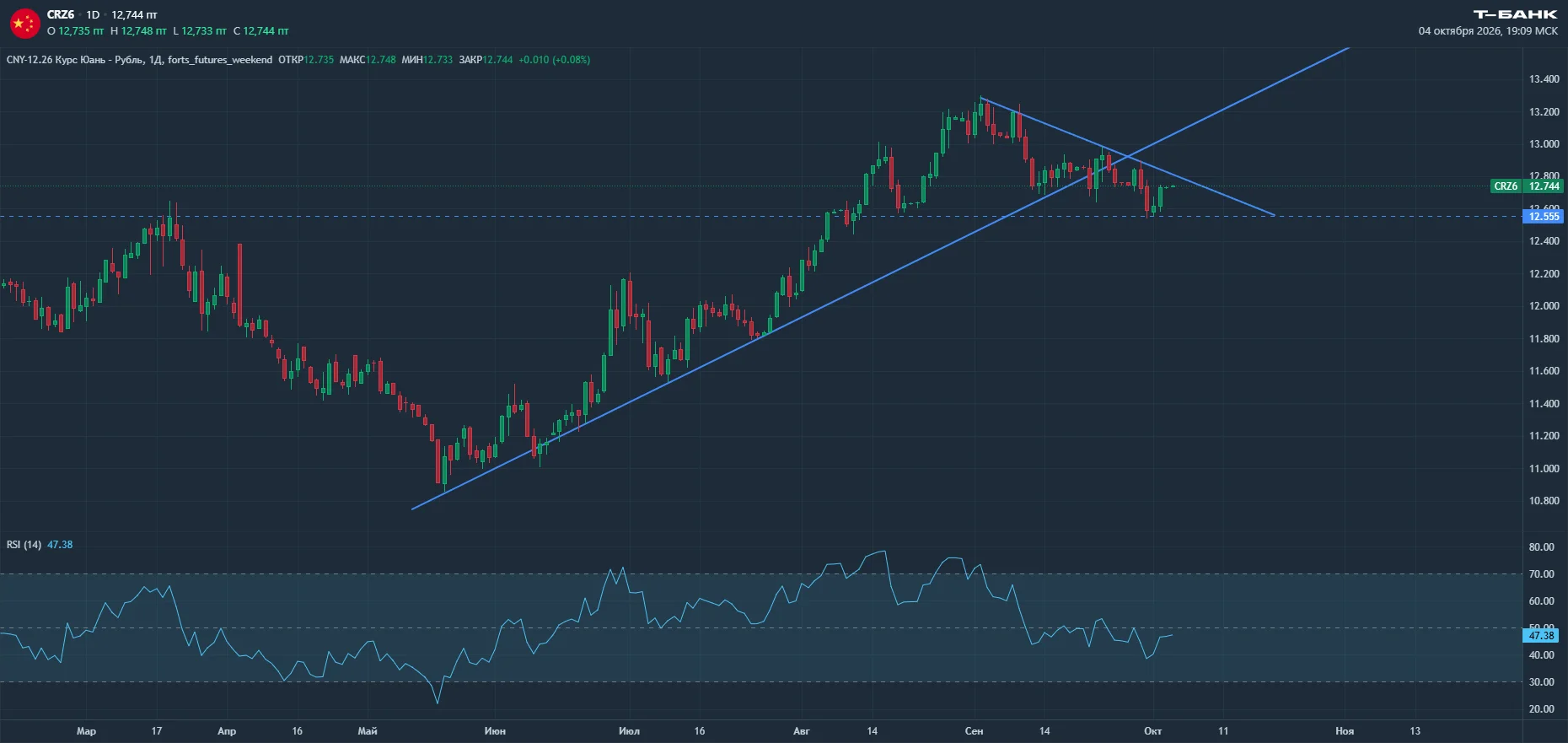1568x743 pixels.
Task: Select the CRZ6 ticker symbol in header
Action: tap(61, 14)
